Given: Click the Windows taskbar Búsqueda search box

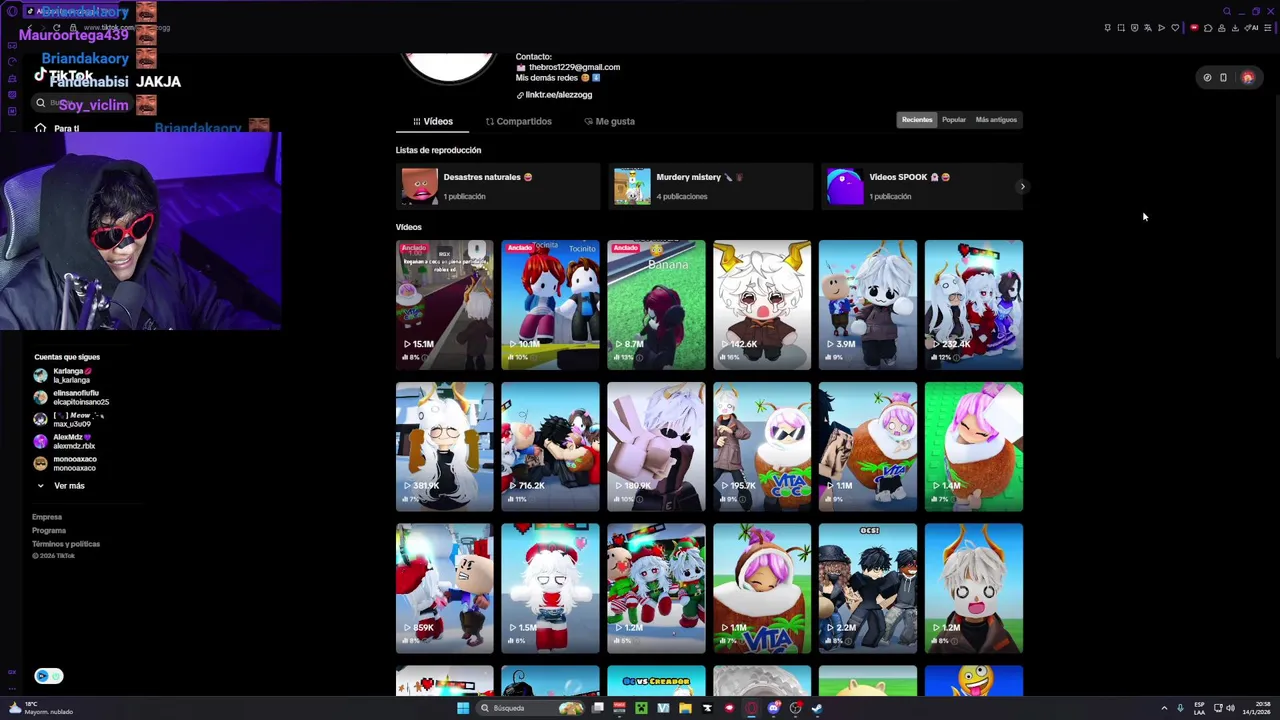Looking at the screenshot, I should point(529,708).
